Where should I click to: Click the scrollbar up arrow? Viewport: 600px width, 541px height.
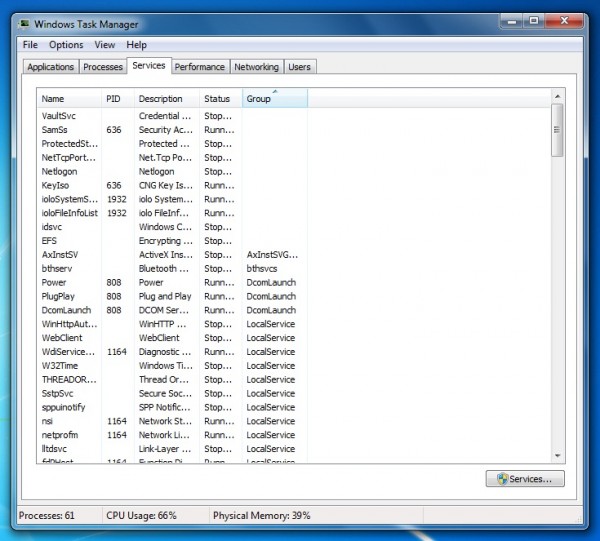[x=558, y=96]
